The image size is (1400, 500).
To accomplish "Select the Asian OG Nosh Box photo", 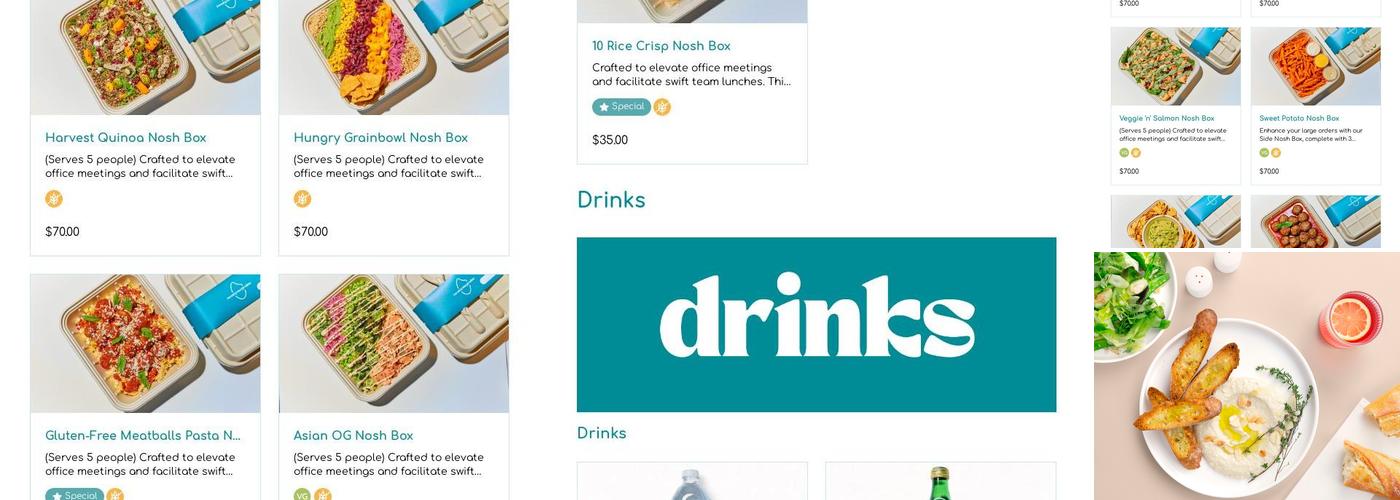I will (x=394, y=344).
